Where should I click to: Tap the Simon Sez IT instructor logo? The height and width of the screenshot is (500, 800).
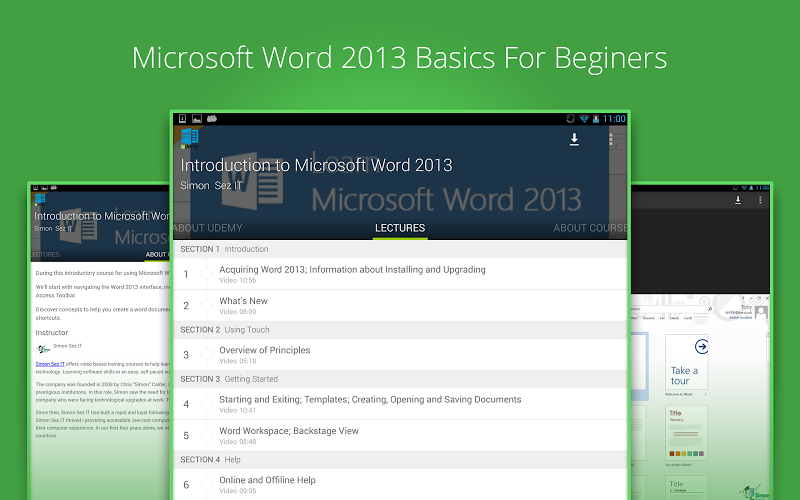(43, 348)
